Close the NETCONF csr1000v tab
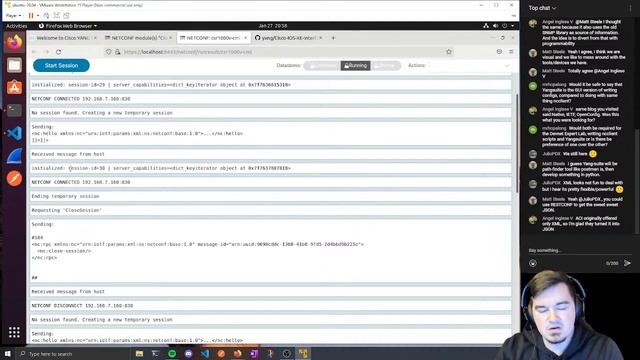640x360 pixels. point(245,38)
